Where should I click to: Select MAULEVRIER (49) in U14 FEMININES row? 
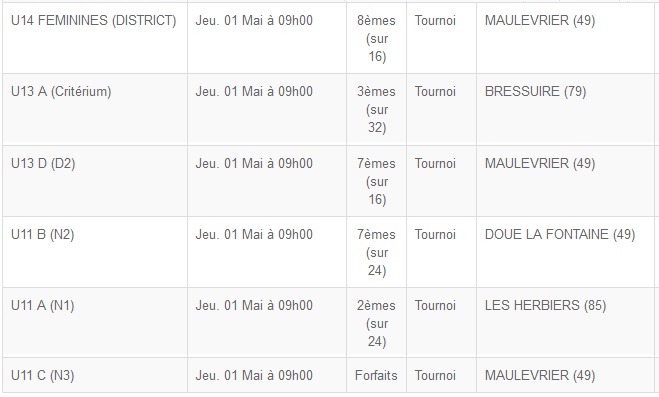pos(540,21)
